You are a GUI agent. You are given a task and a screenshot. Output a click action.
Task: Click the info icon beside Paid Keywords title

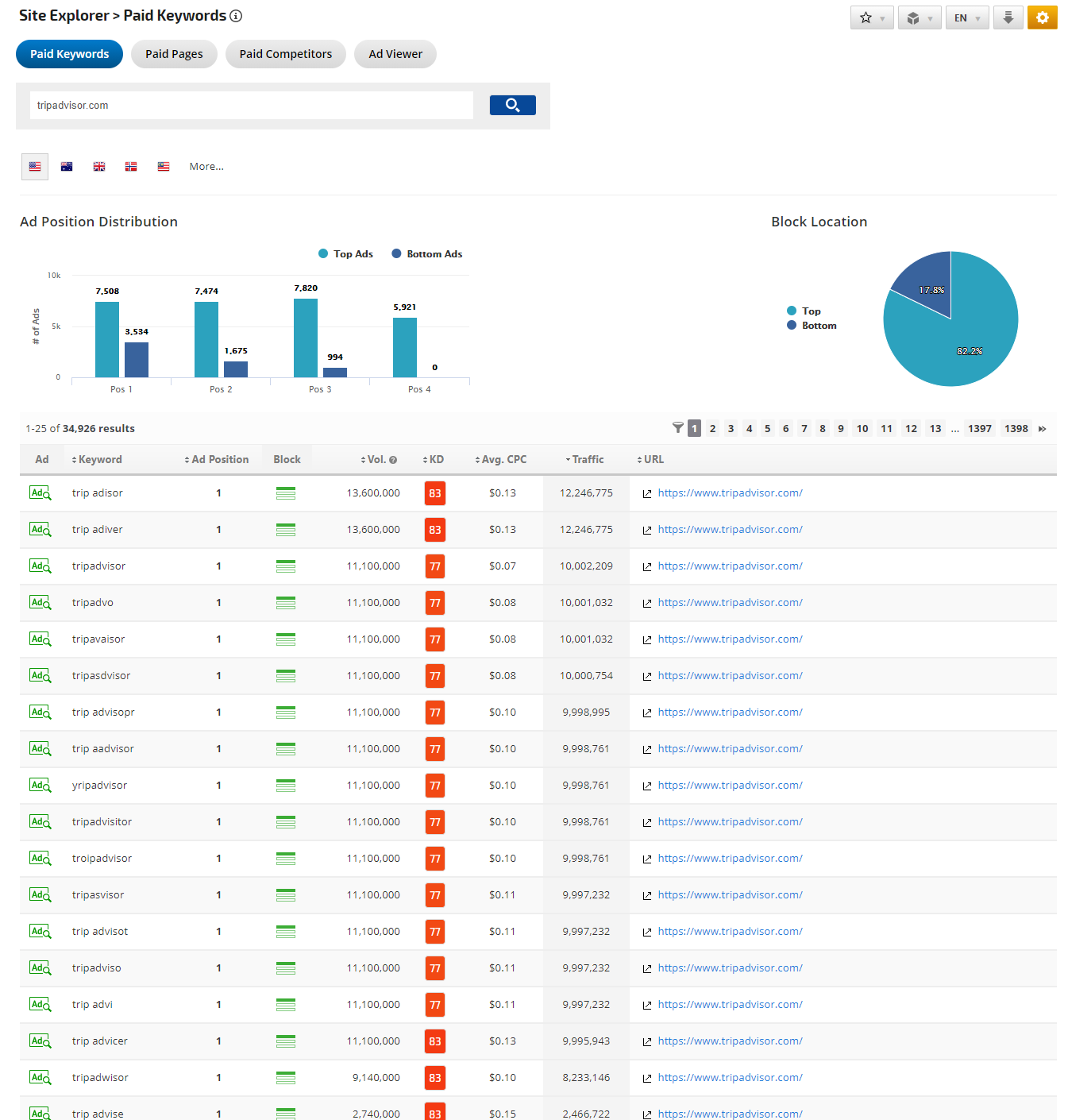coord(236,16)
